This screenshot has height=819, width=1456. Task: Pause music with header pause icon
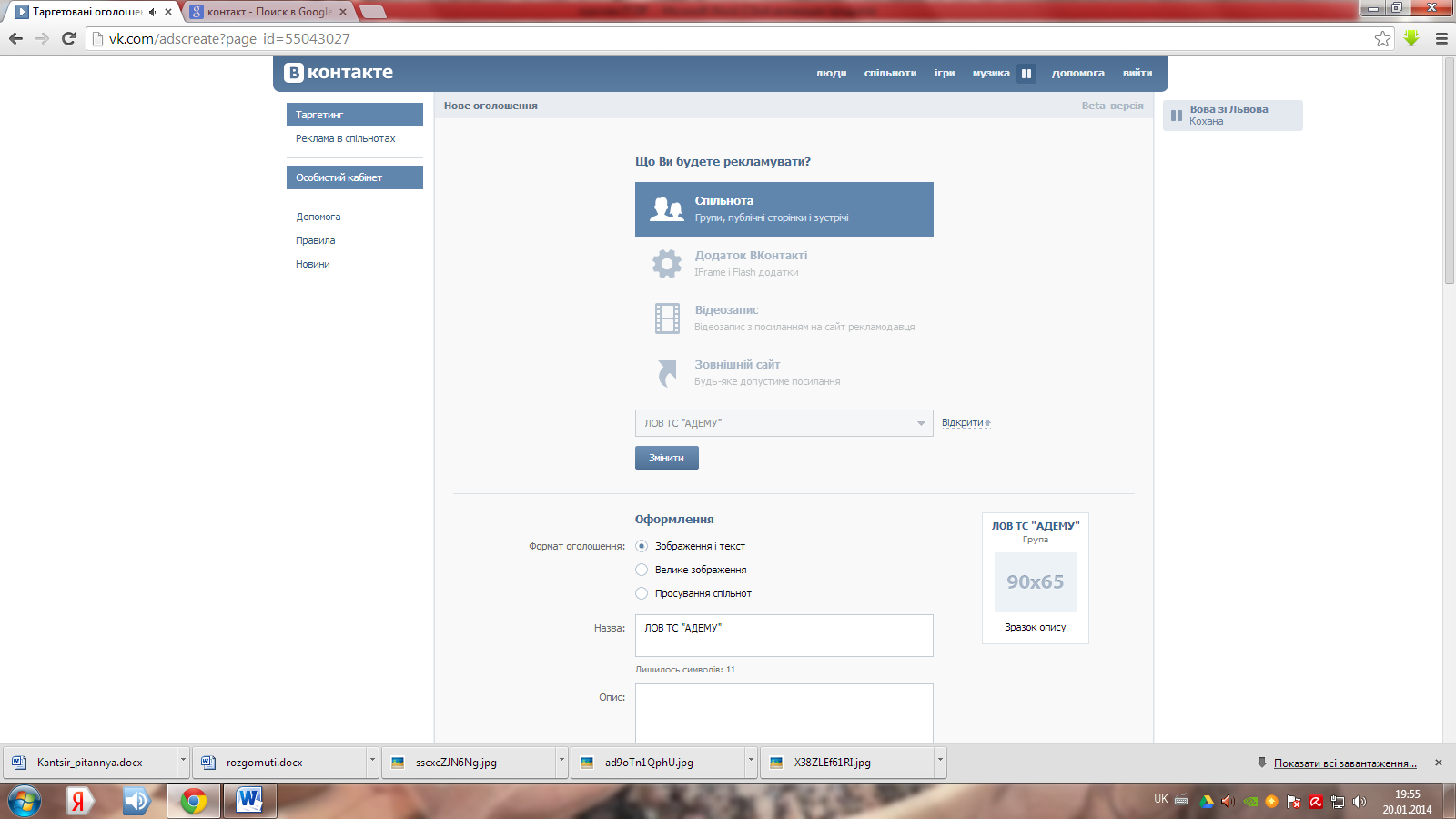click(x=1026, y=74)
